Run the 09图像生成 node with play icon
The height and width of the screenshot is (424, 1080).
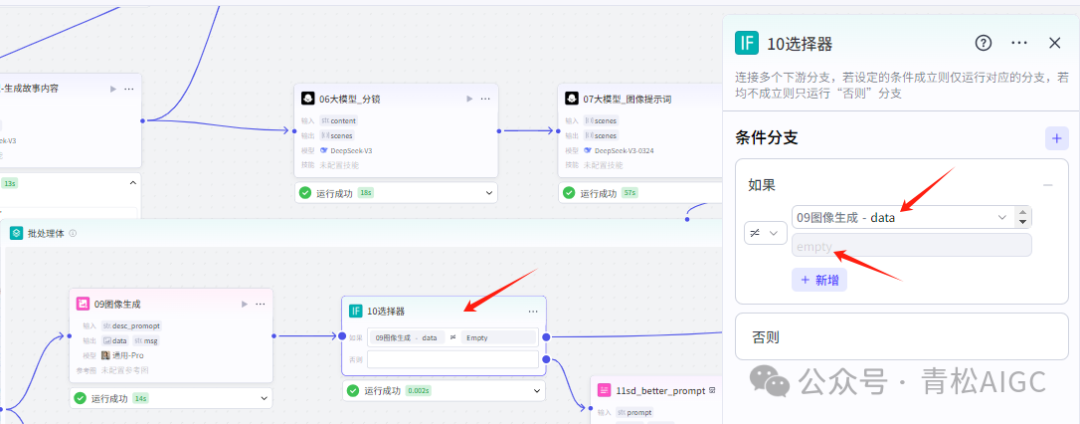pyautogui.click(x=245, y=304)
